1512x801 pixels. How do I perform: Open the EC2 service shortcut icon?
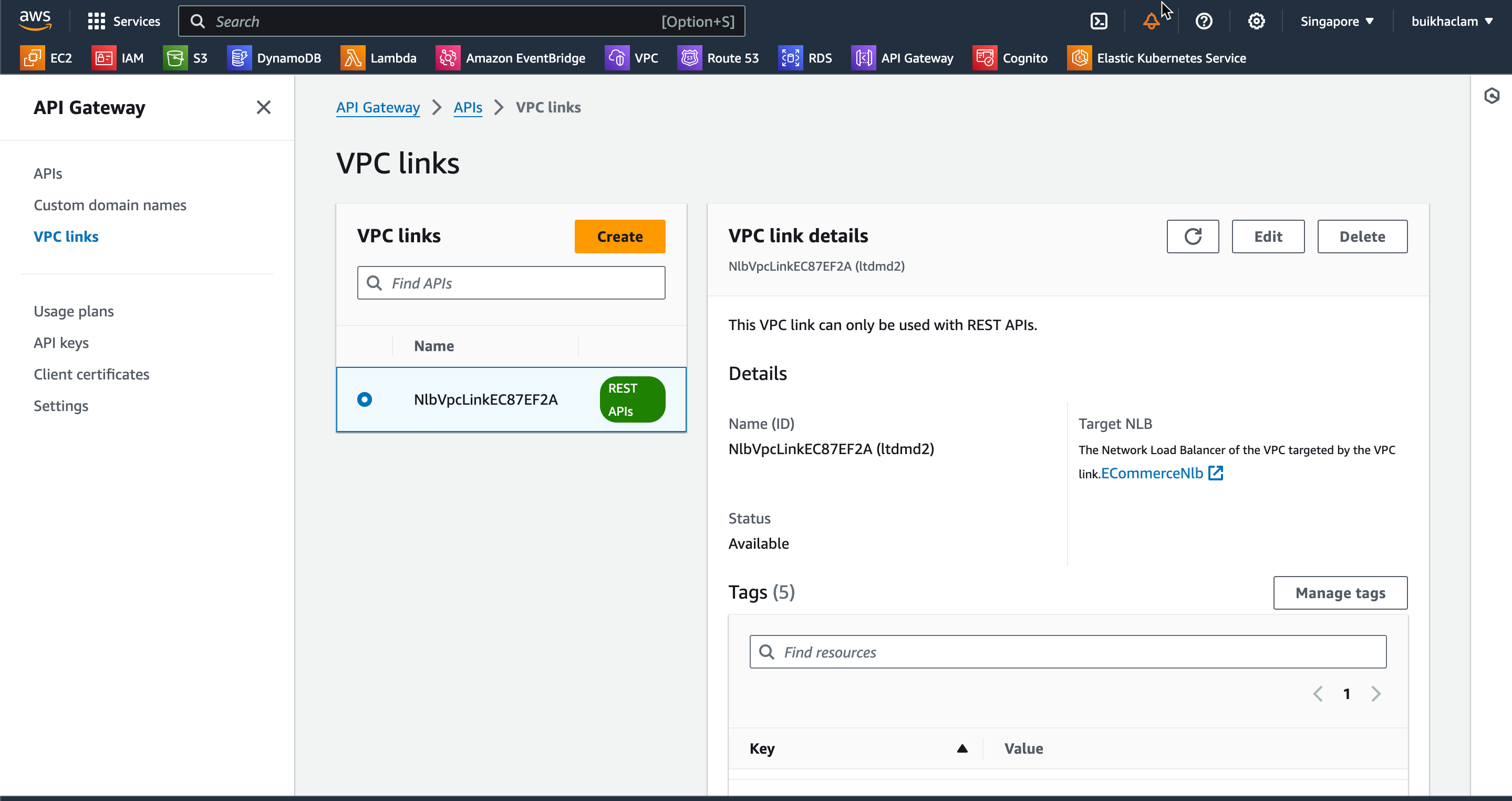32,57
